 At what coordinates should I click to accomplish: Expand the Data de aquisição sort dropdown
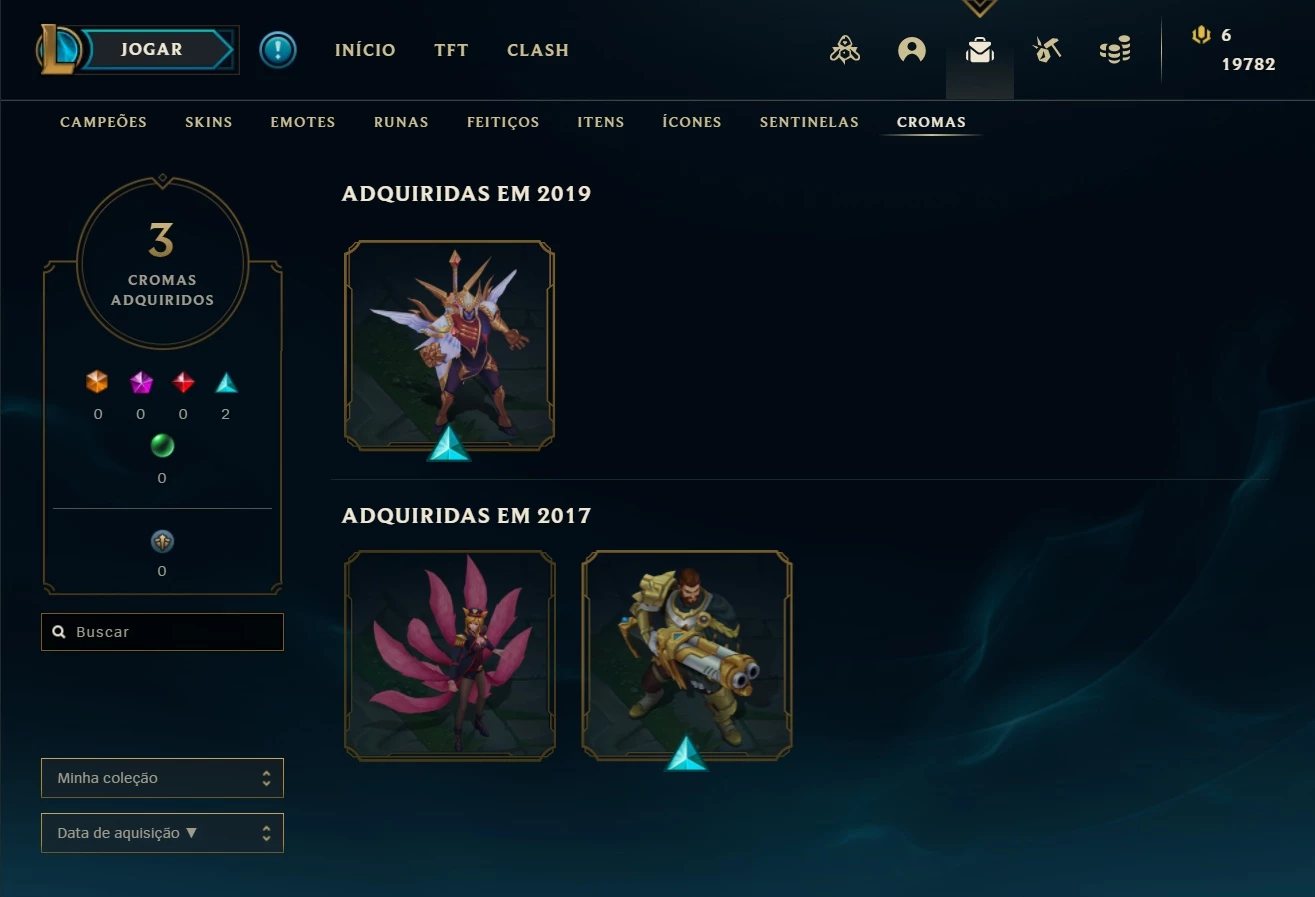162,833
